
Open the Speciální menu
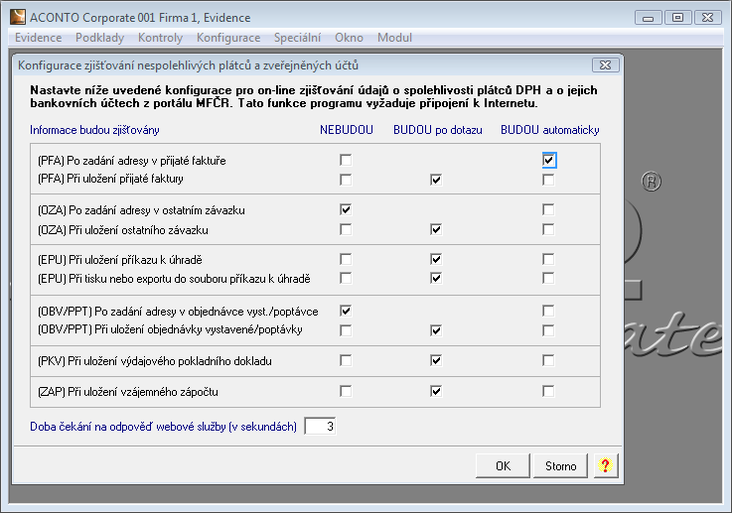(x=297, y=38)
